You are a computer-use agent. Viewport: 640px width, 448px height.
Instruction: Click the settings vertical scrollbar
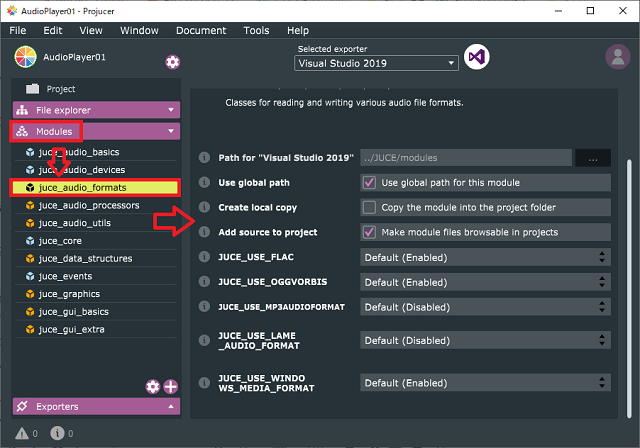coord(629,288)
